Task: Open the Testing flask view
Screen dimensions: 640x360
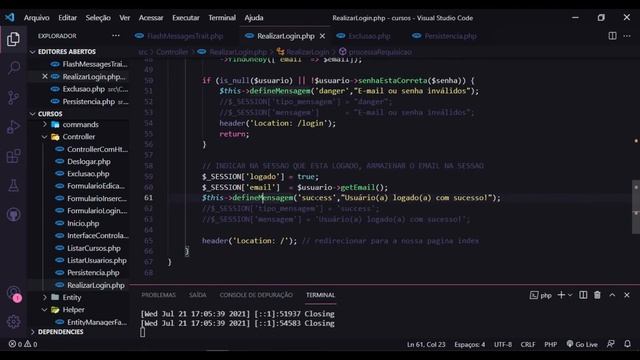Action: point(13,185)
